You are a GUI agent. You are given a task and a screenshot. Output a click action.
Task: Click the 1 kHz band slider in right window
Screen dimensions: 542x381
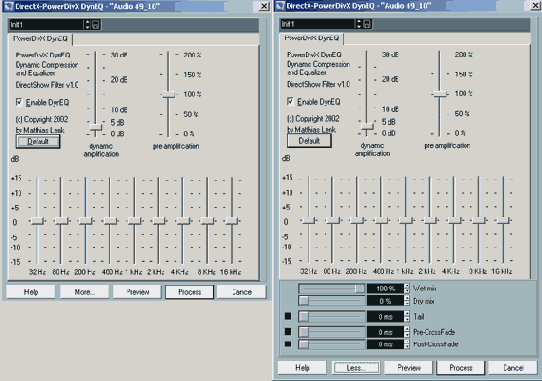click(406, 220)
